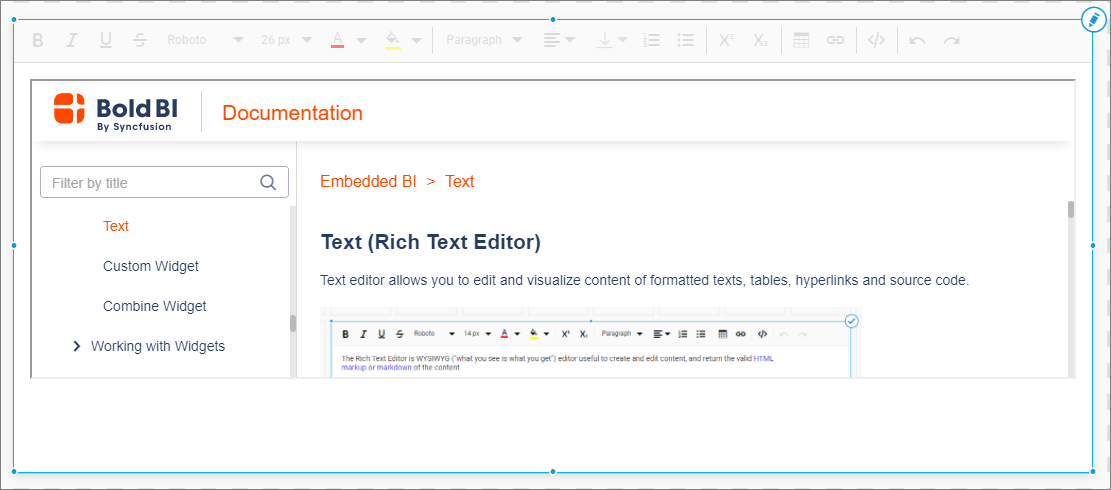The height and width of the screenshot is (490, 1111).
Task: Open the text alignment dropdown
Action: [x=559, y=40]
